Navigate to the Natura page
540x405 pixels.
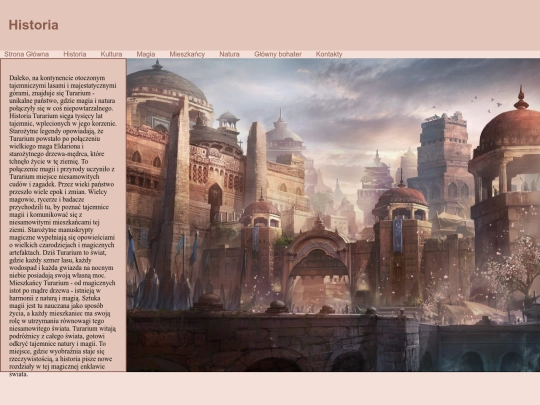click(229, 54)
